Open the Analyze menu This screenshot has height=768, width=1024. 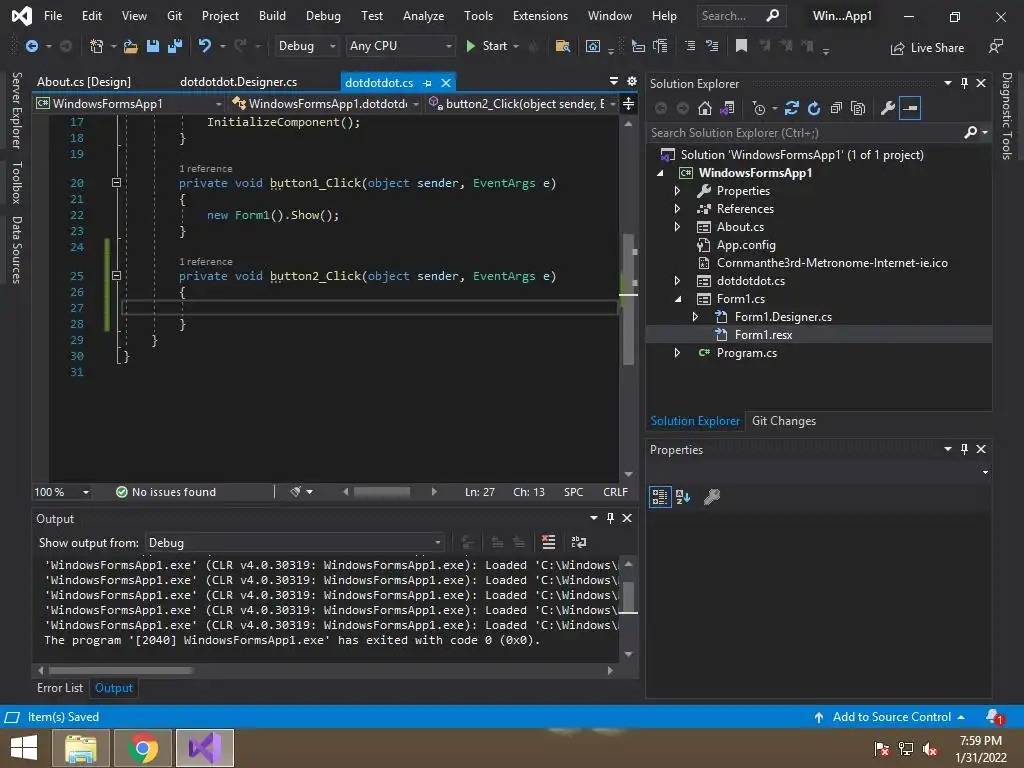tap(423, 16)
